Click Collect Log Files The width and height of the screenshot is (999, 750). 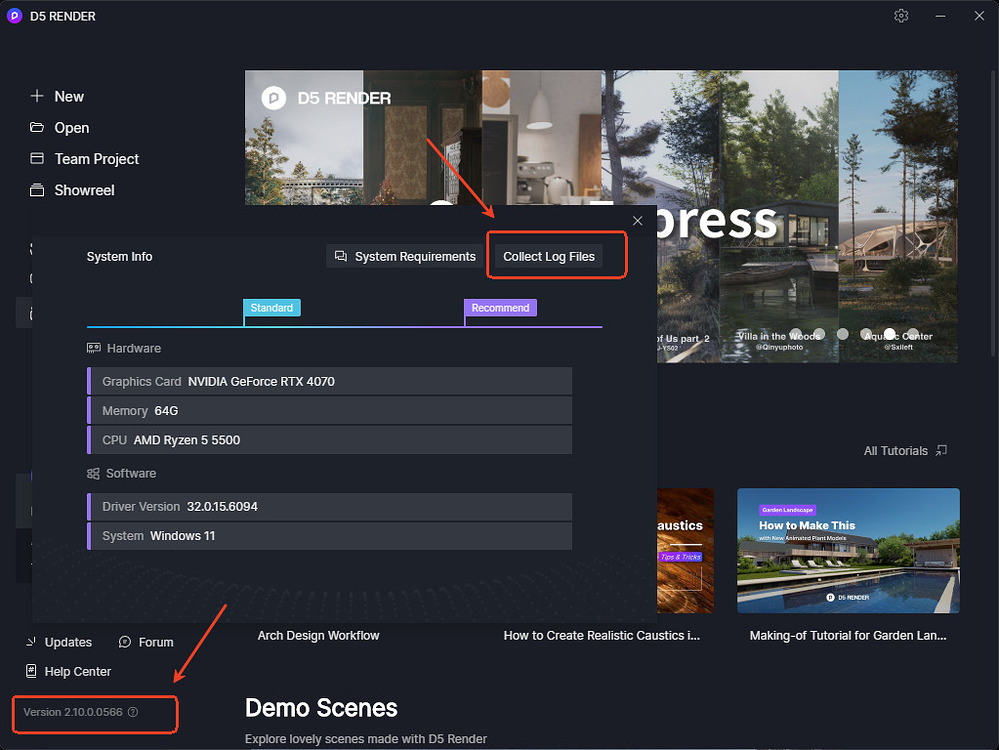(x=549, y=256)
